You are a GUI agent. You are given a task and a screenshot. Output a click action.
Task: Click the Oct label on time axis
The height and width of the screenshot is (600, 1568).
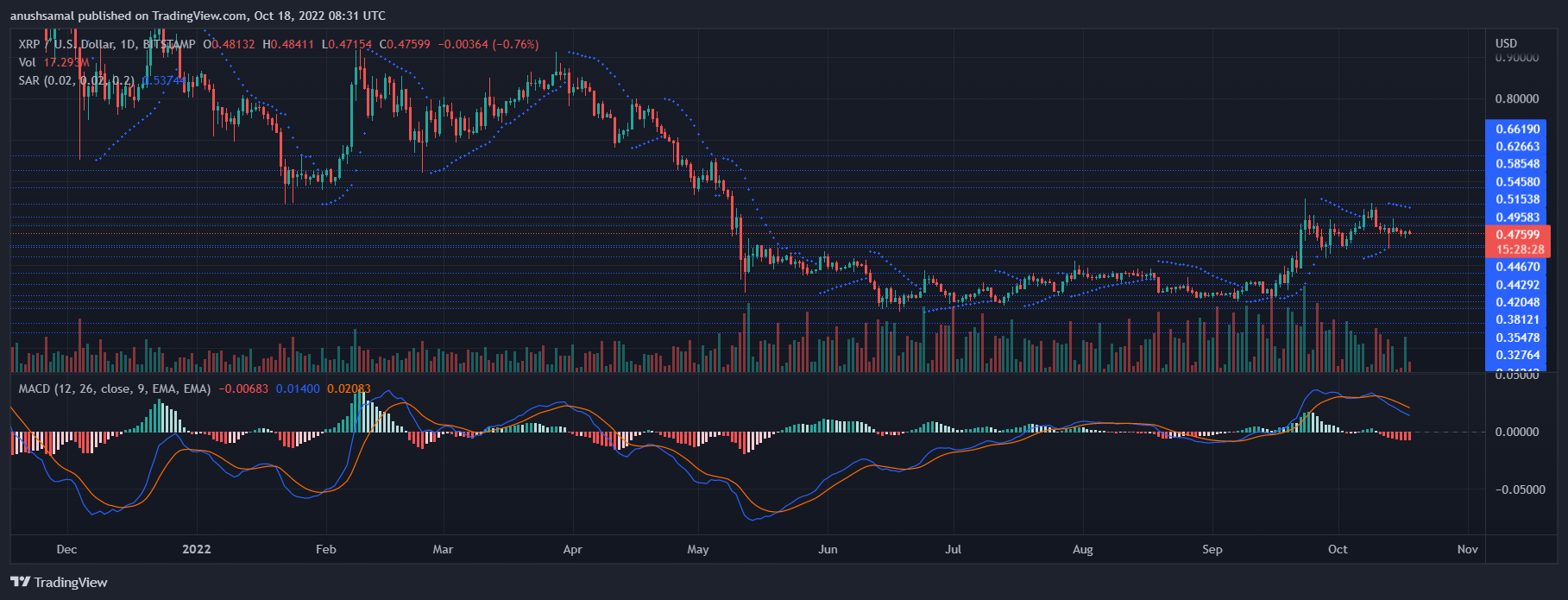coord(1337,549)
